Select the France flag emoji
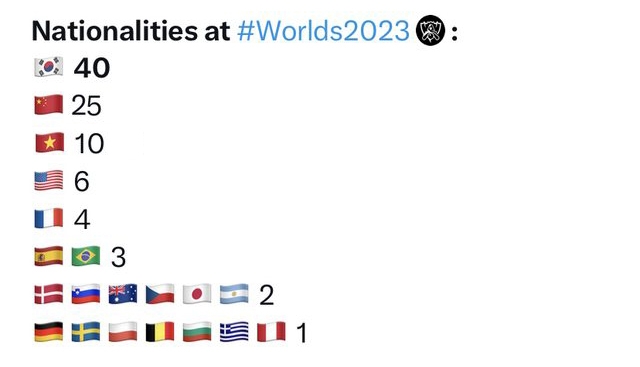 coord(49,218)
